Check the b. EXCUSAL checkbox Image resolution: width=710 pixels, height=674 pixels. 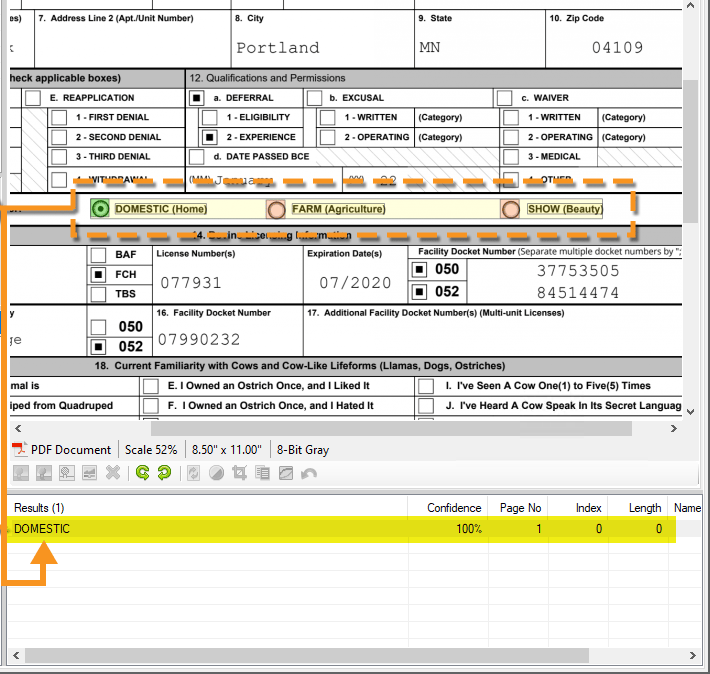click(x=314, y=98)
